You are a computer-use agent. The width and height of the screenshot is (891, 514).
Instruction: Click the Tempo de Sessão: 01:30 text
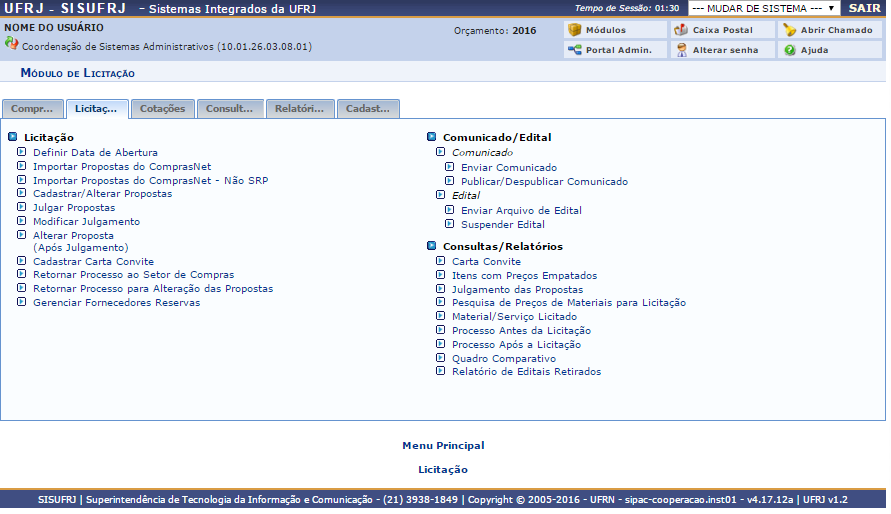627,8
